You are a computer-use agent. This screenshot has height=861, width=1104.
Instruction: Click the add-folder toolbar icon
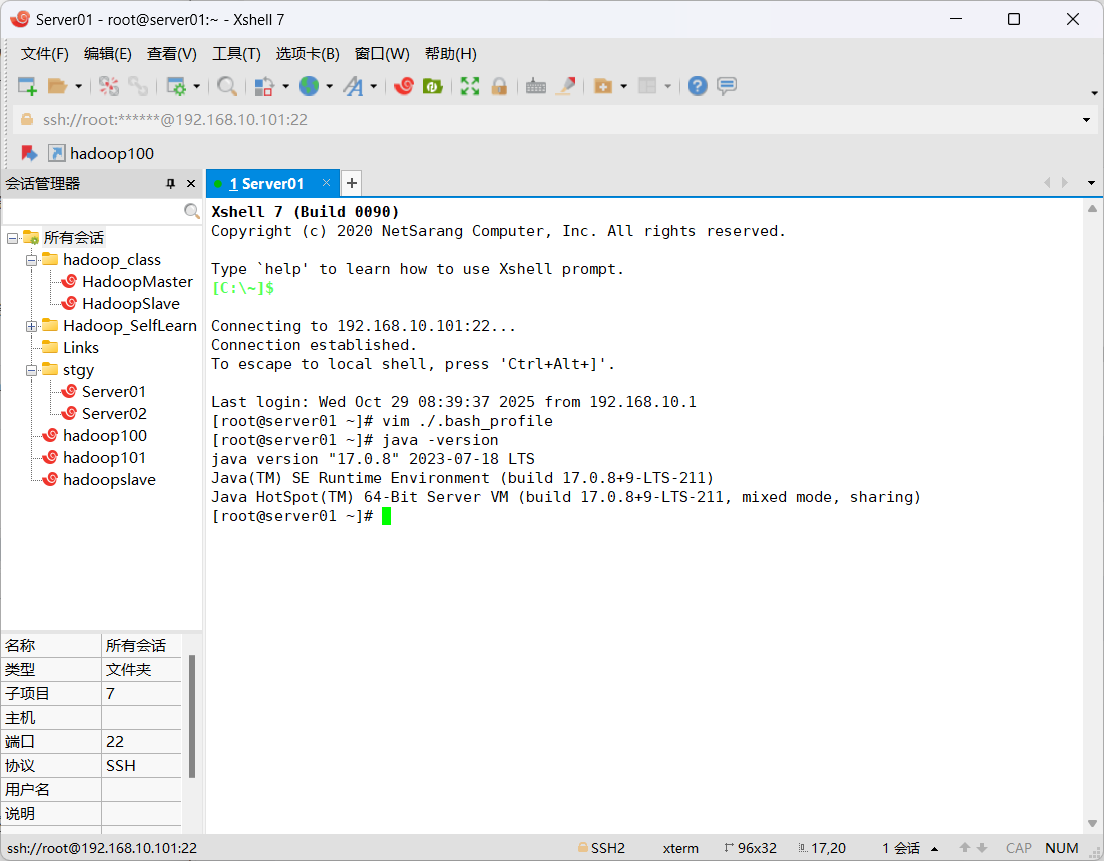pos(603,86)
